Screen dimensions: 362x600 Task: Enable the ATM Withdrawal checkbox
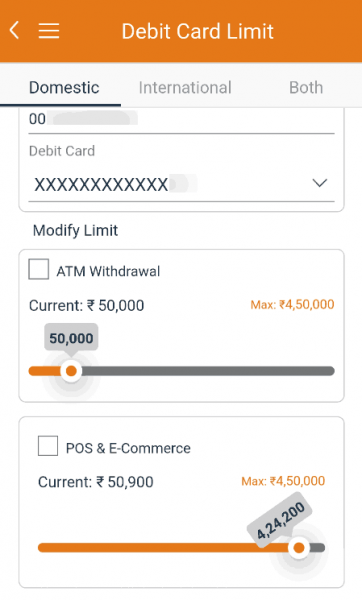(x=39, y=269)
